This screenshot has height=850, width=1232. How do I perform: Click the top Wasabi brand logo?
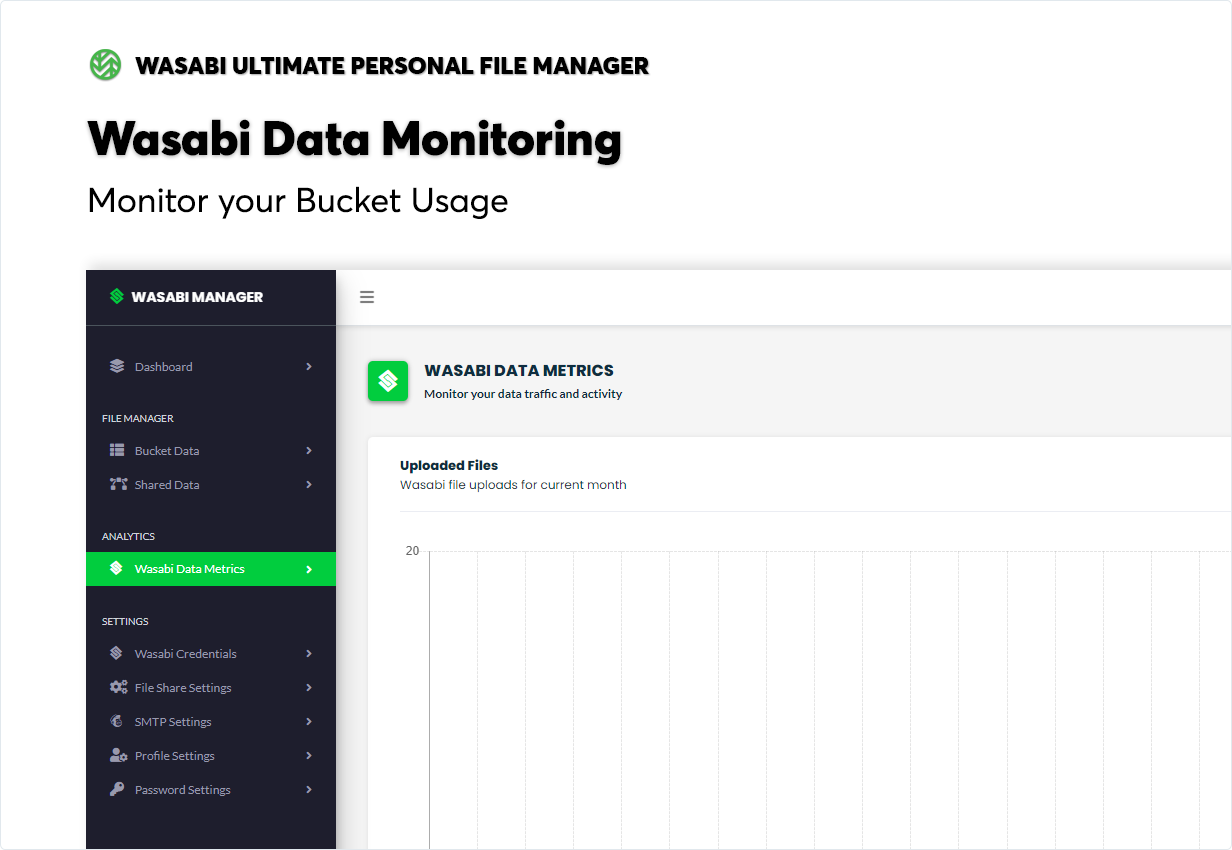105,65
